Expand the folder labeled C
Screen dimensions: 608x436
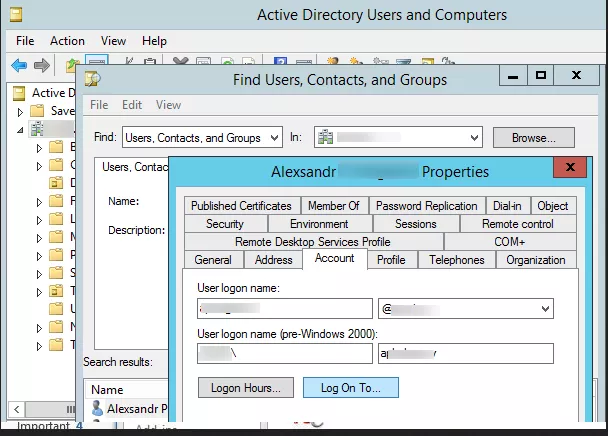pyautogui.click(x=39, y=166)
